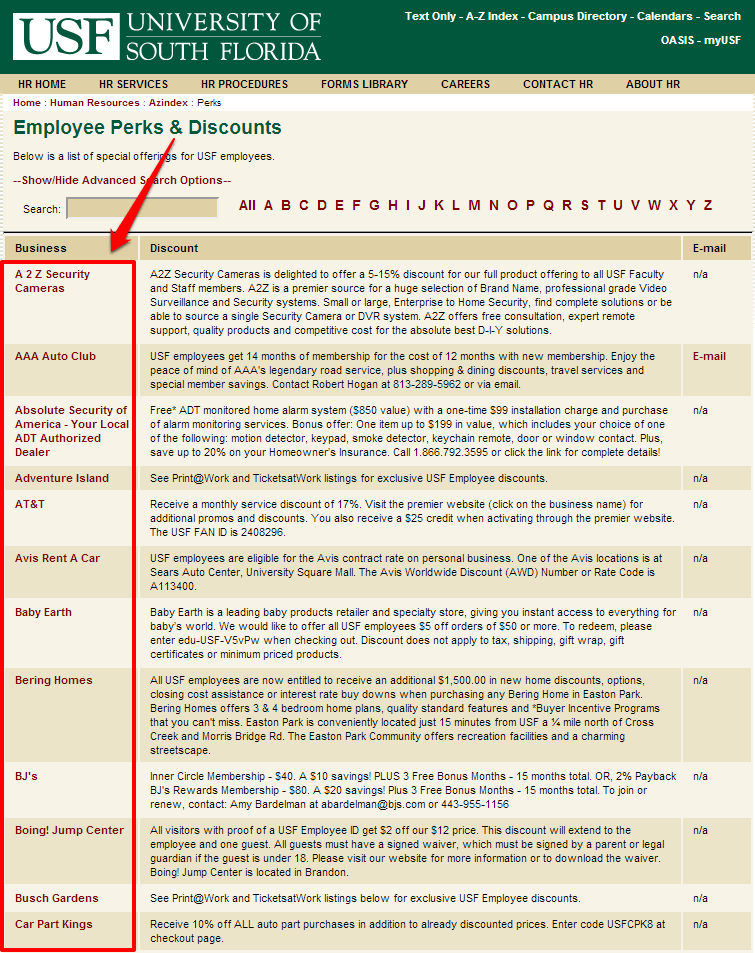The height and width of the screenshot is (953, 755).
Task: Filter businesses by letter C
Action: 304,205
